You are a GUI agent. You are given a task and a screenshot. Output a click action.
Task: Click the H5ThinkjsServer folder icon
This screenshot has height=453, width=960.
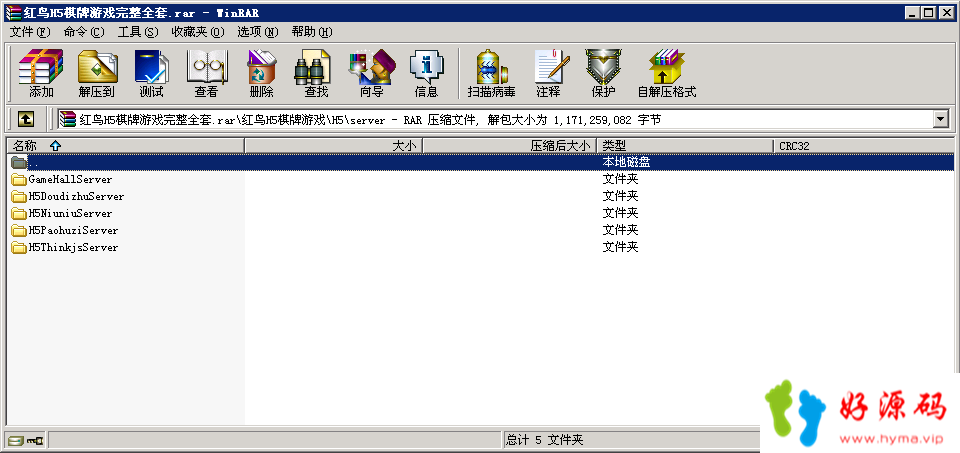pos(19,248)
